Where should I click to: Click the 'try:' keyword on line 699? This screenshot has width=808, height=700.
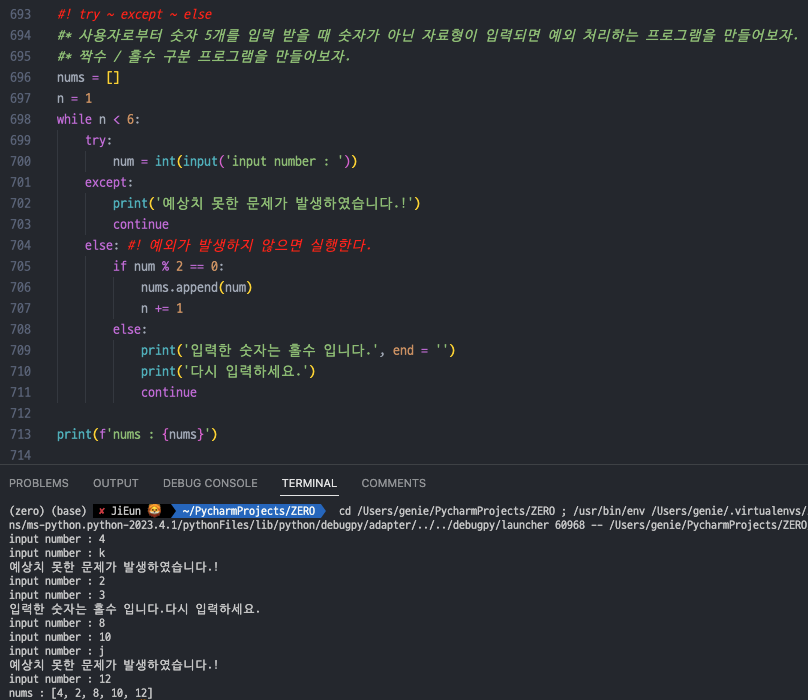(98, 140)
